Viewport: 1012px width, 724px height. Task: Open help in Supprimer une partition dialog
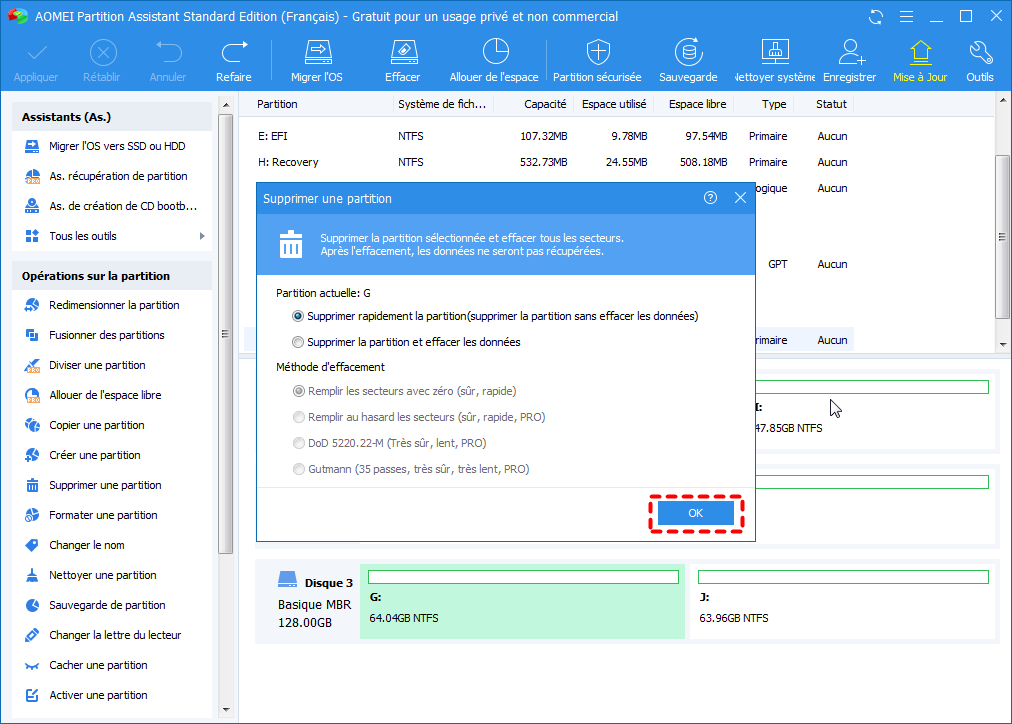pos(710,198)
